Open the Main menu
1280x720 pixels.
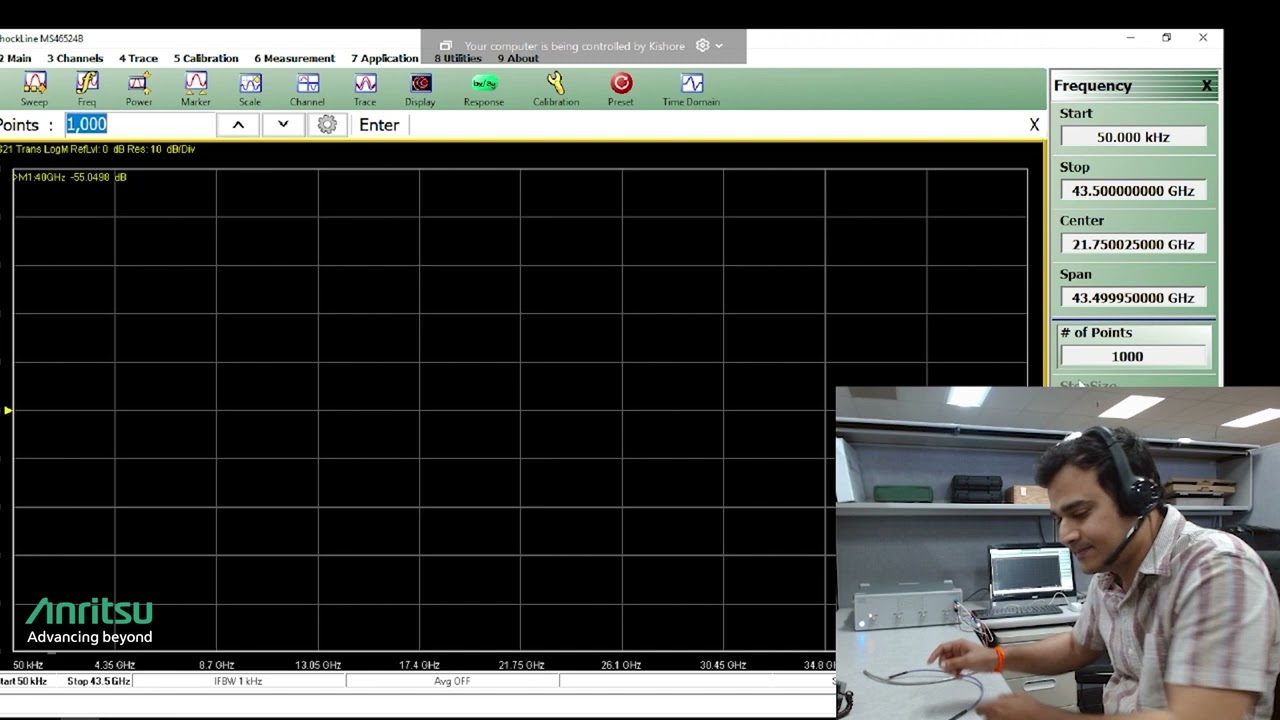click(16, 58)
